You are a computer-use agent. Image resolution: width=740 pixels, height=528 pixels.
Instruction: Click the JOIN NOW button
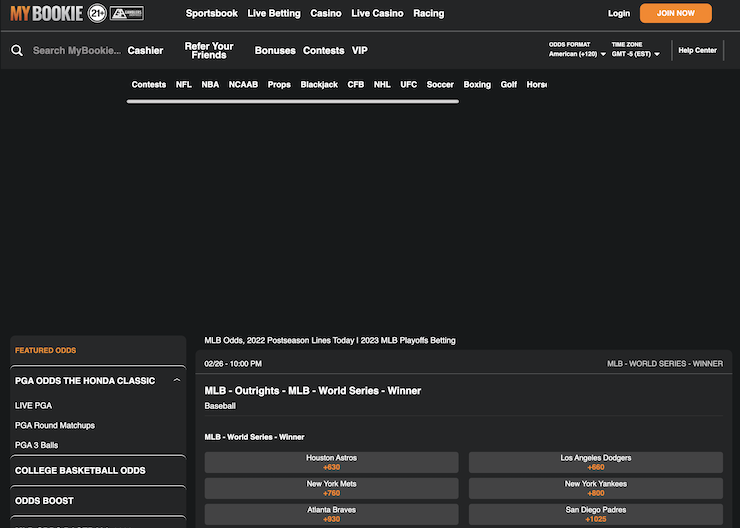pyautogui.click(x=675, y=13)
